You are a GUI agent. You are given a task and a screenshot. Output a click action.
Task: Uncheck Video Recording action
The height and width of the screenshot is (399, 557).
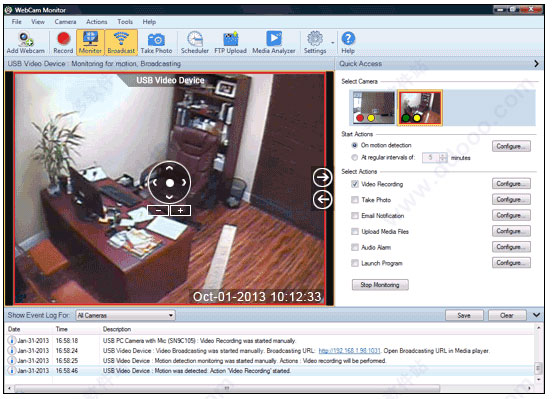pos(355,184)
